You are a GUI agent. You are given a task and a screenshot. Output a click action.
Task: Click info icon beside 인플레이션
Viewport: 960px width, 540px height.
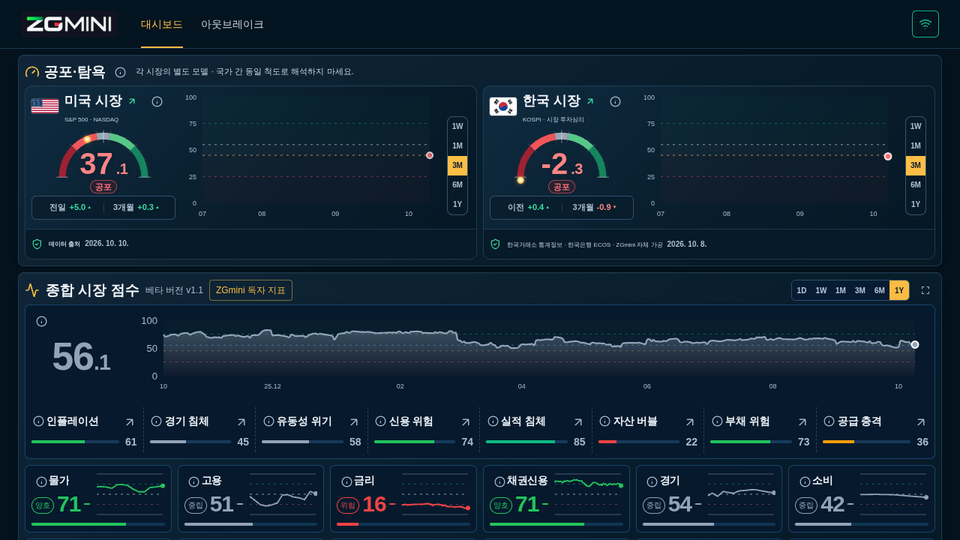[x=38, y=421]
